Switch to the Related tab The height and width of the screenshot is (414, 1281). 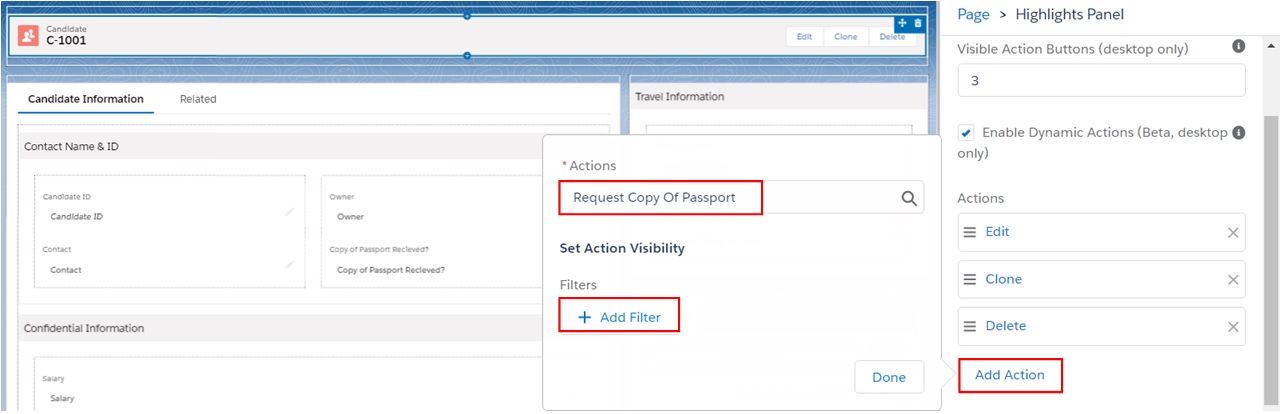pos(198,99)
